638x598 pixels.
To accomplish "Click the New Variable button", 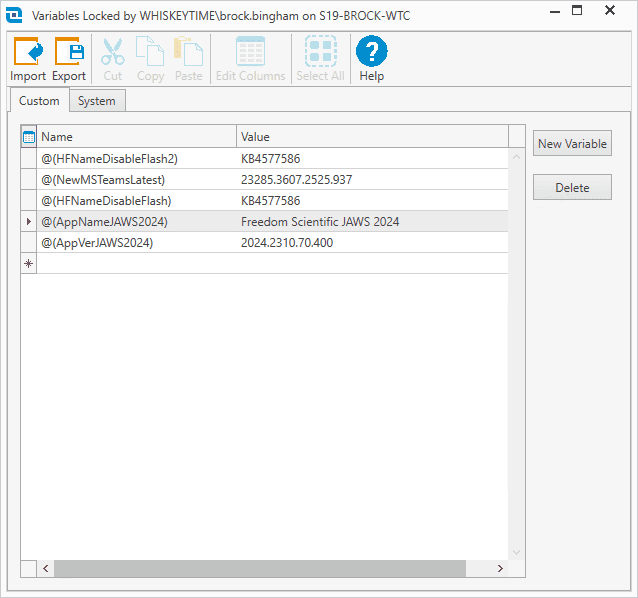I will [572, 144].
